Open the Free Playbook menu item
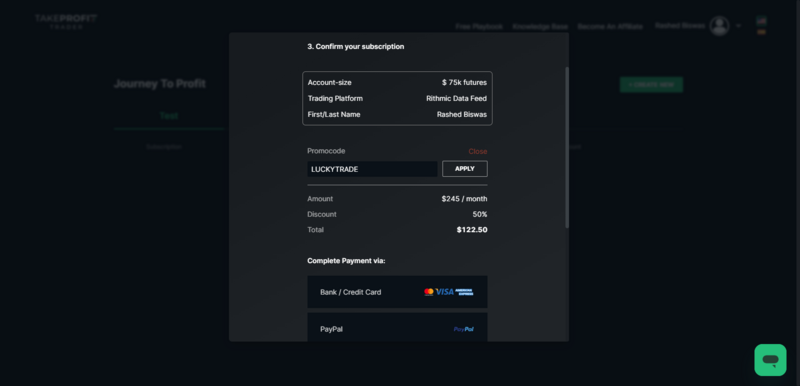800x386 pixels. click(x=479, y=27)
